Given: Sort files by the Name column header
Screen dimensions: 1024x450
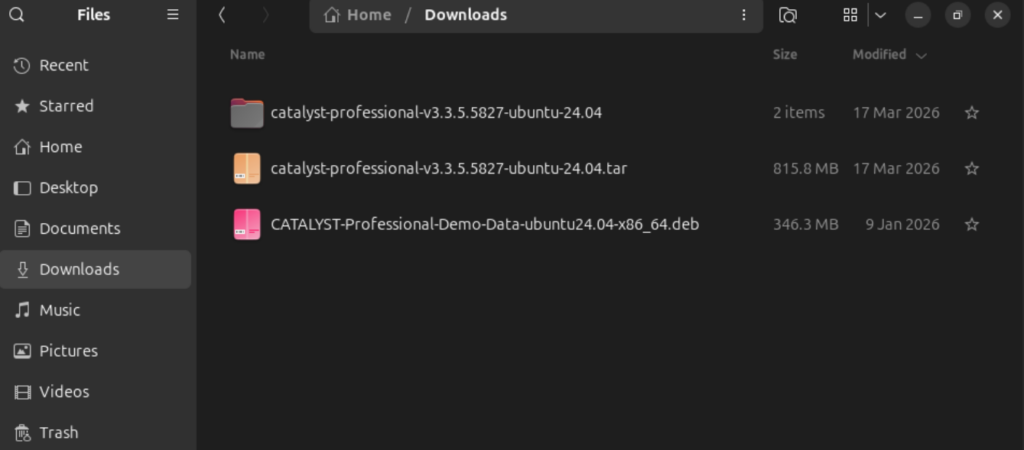Looking at the screenshot, I should coord(248,55).
